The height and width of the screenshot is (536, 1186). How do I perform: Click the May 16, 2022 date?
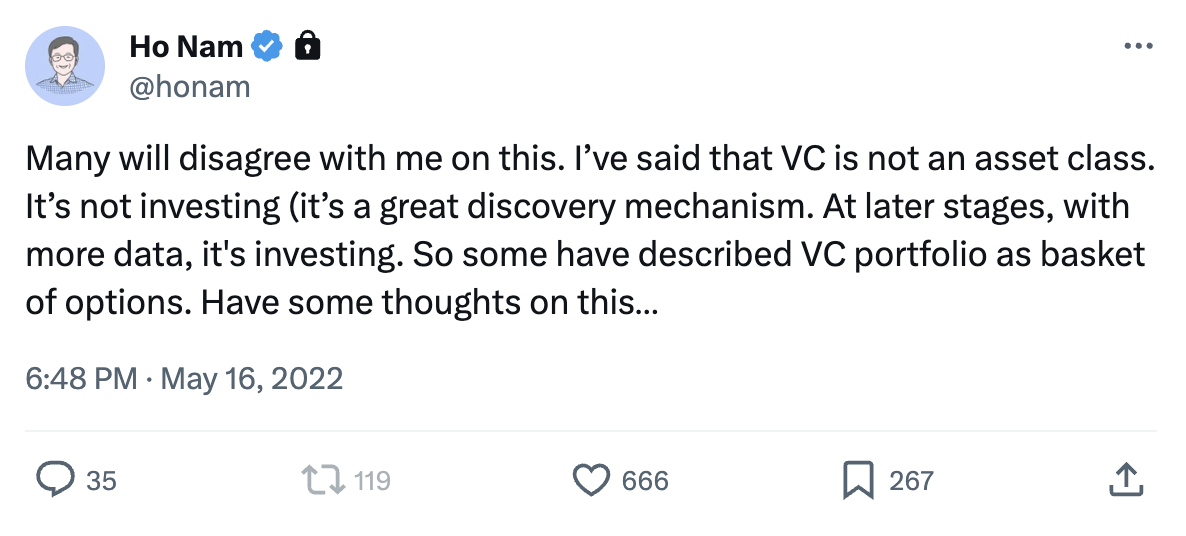(x=251, y=379)
